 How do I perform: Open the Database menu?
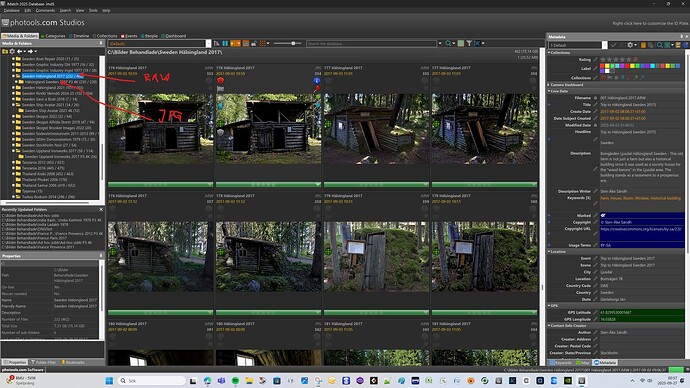(x=12, y=10)
